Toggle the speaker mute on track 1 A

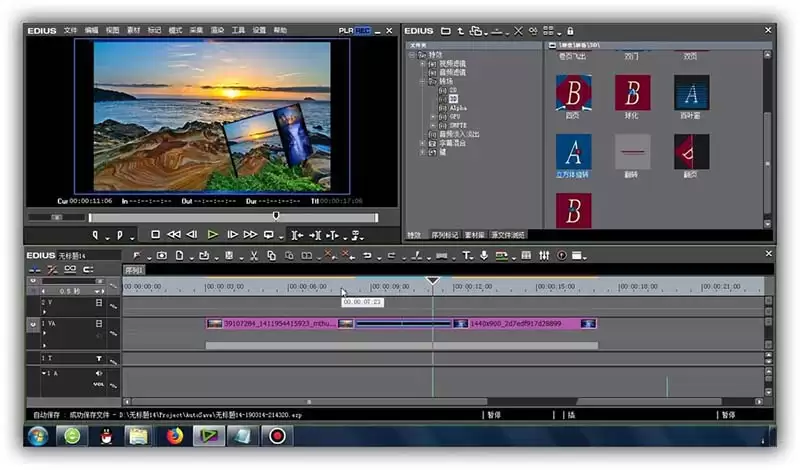[98, 374]
